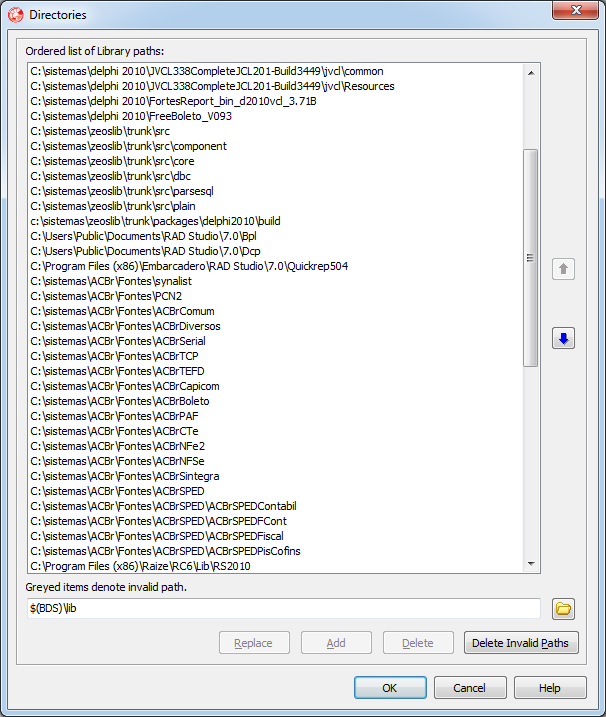Click the Directories window app icon

pyautogui.click(x=16, y=15)
